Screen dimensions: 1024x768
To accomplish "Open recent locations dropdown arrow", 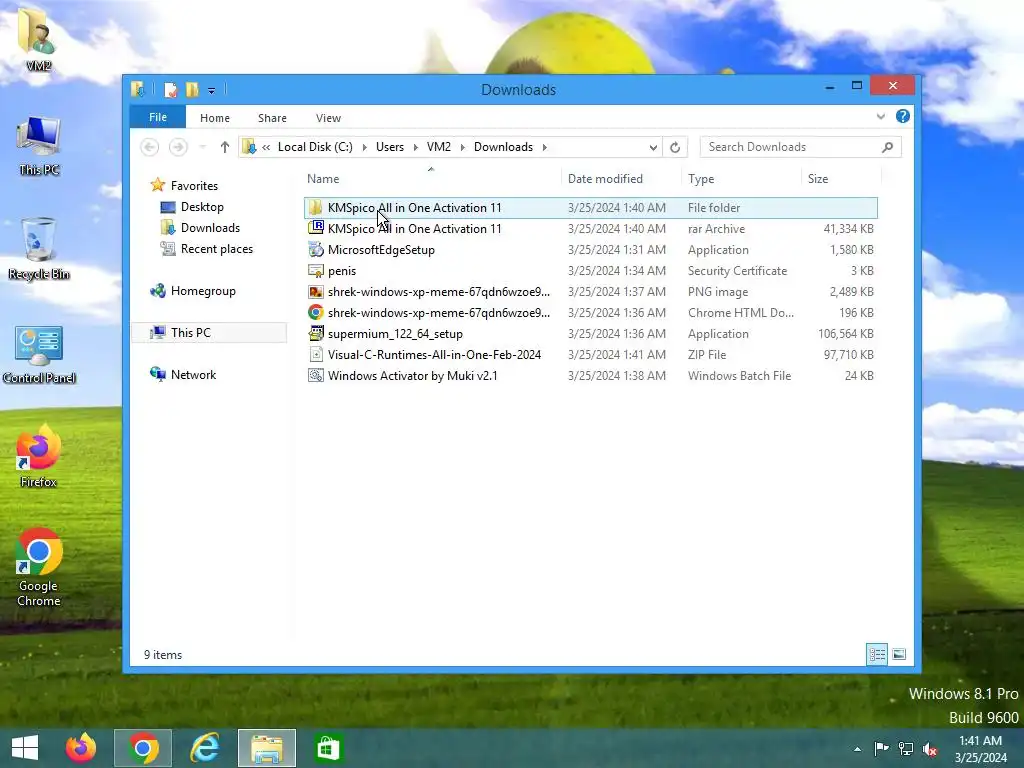I will tap(202, 147).
